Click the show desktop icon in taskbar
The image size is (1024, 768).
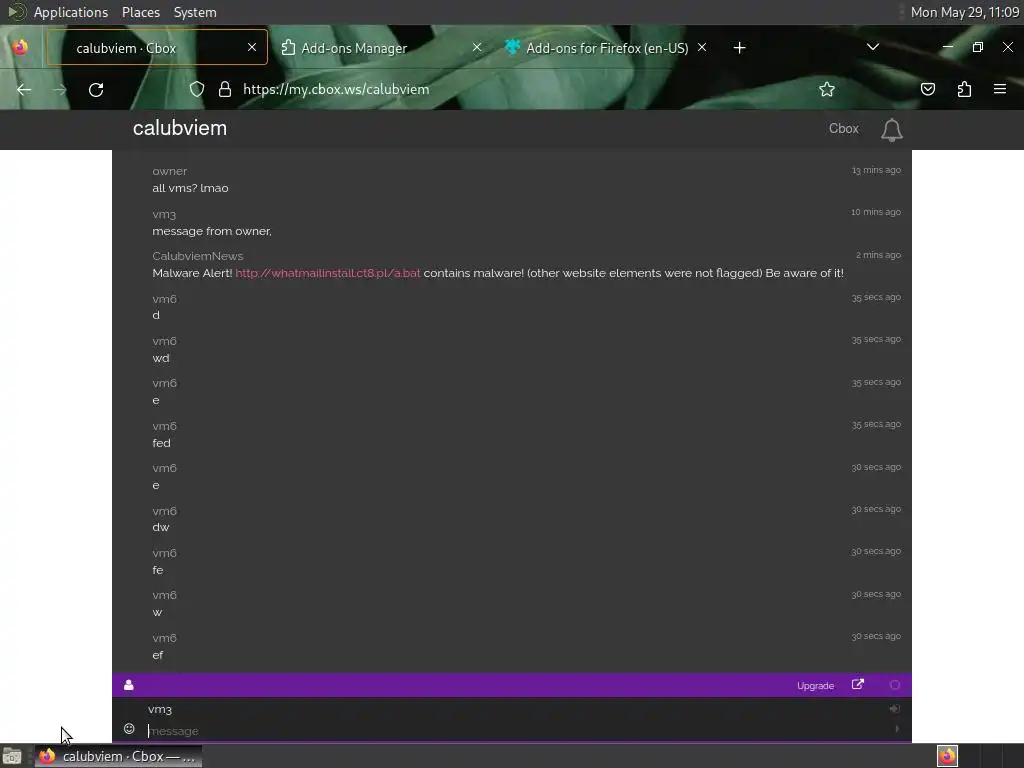[12, 756]
